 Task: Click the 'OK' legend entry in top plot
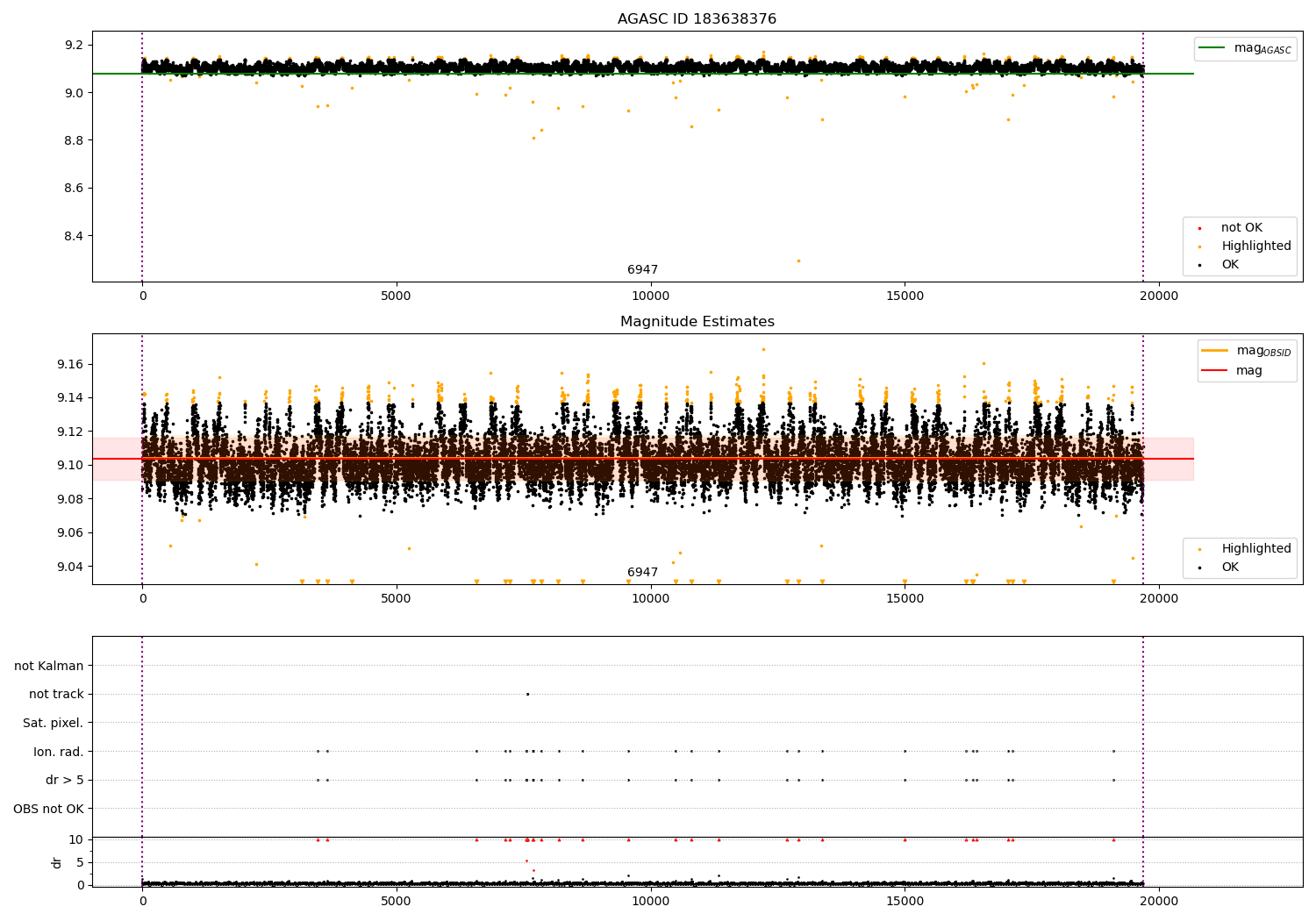click(1230, 265)
